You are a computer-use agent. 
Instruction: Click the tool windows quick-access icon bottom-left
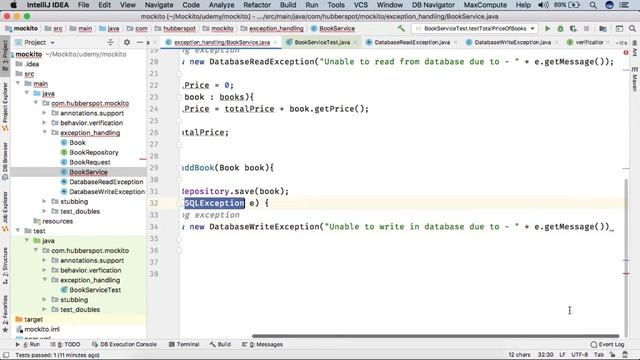pos(6,355)
